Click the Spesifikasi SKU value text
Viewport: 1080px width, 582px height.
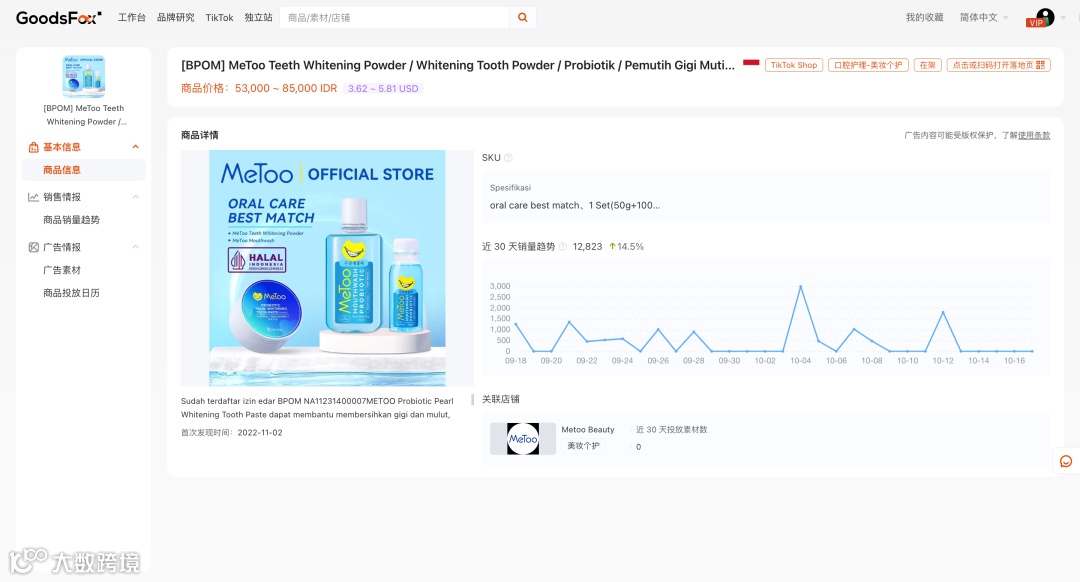point(574,205)
